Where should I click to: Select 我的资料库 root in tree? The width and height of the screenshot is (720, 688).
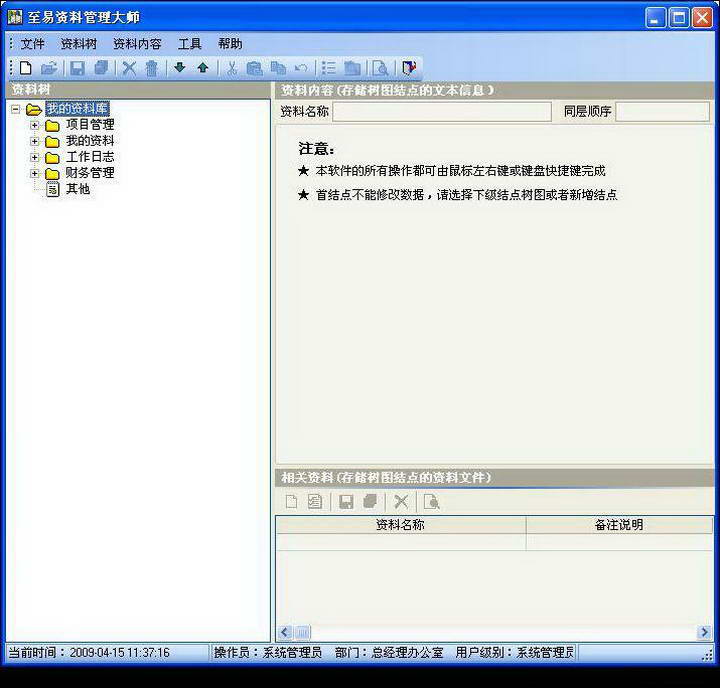[77, 109]
